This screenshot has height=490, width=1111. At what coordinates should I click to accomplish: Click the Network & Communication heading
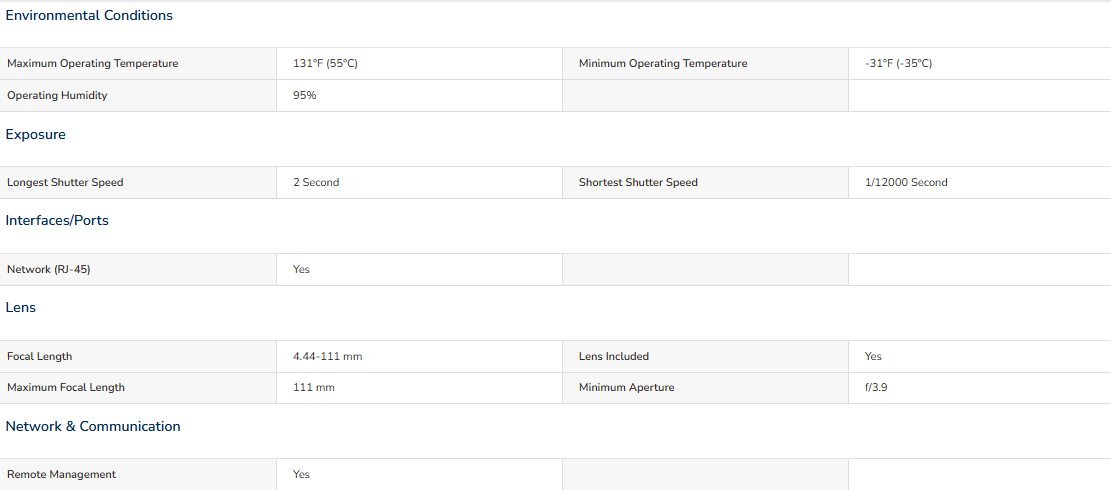(x=93, y=426)
